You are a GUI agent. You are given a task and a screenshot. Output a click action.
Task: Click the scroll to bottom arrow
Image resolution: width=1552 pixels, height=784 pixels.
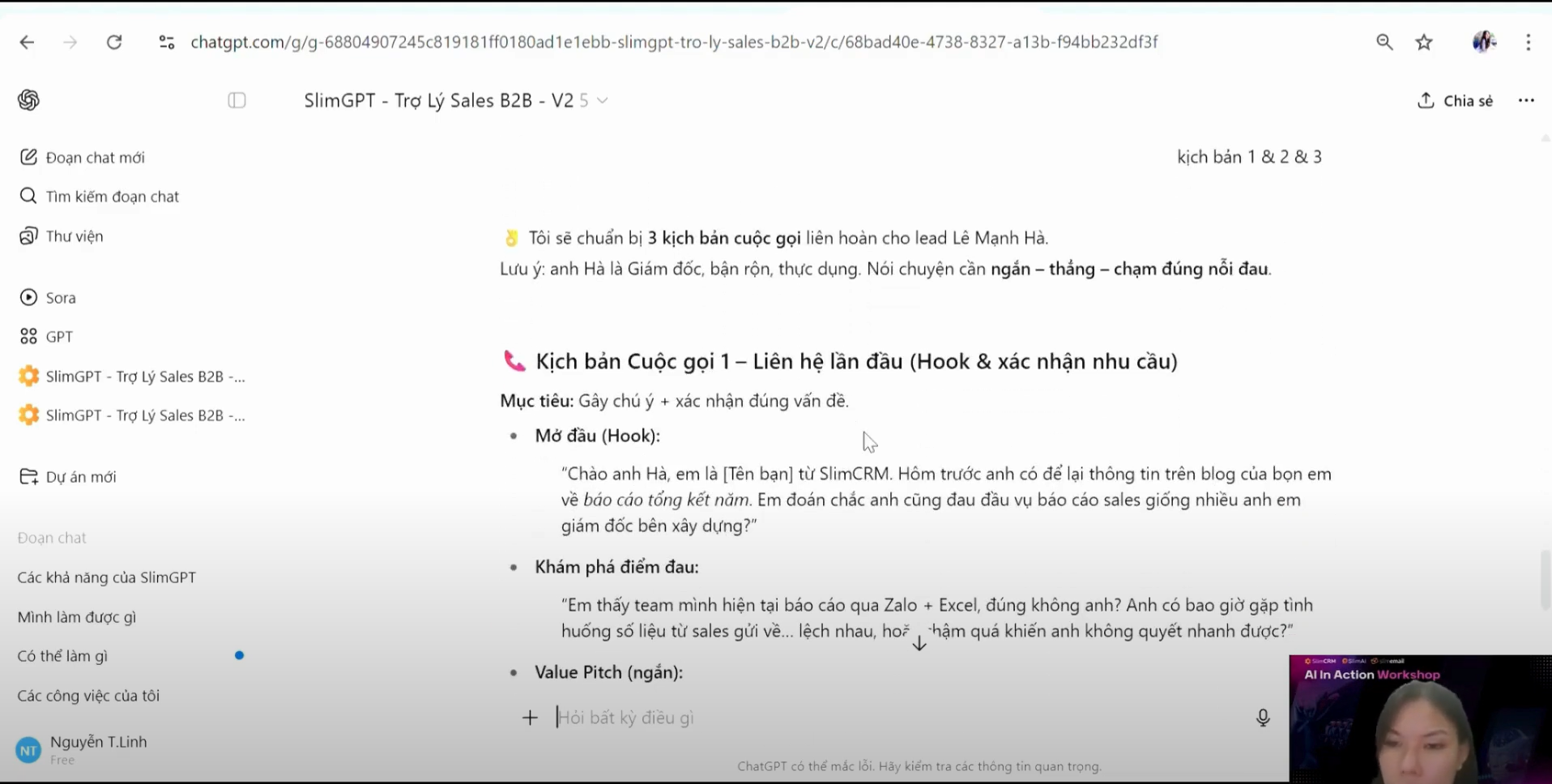pos(919,644)
